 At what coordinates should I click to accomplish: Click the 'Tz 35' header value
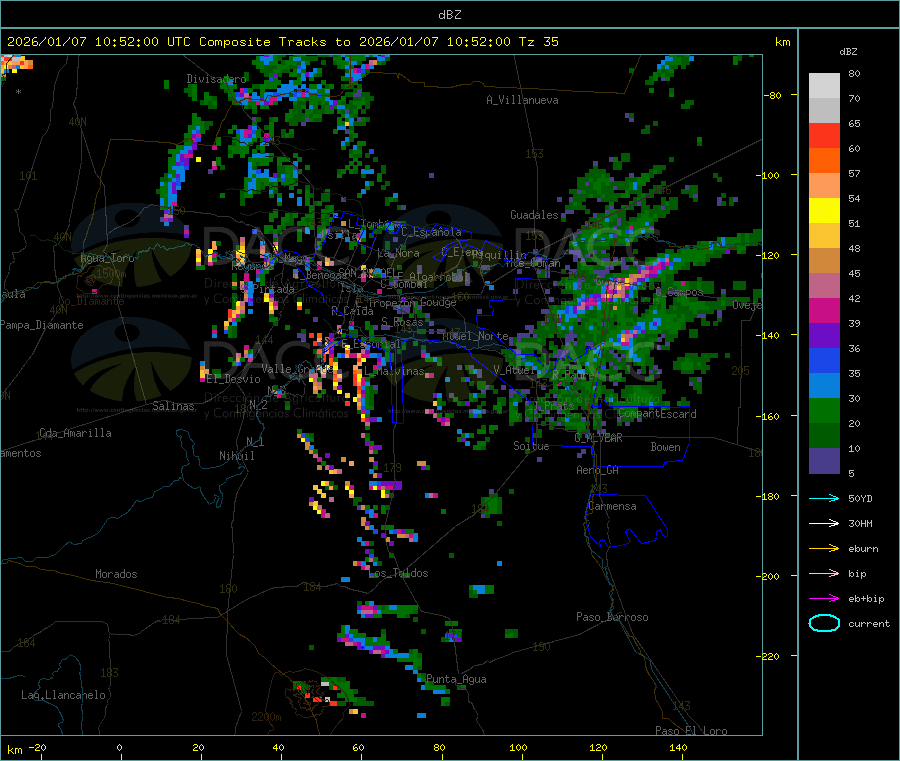click(x=538, y=42)
